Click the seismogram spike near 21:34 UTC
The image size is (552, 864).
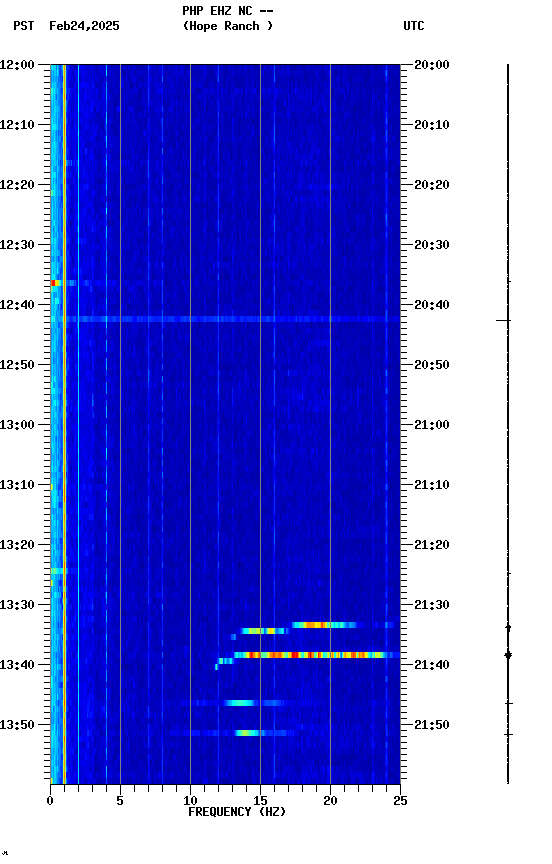coord(508,628)
